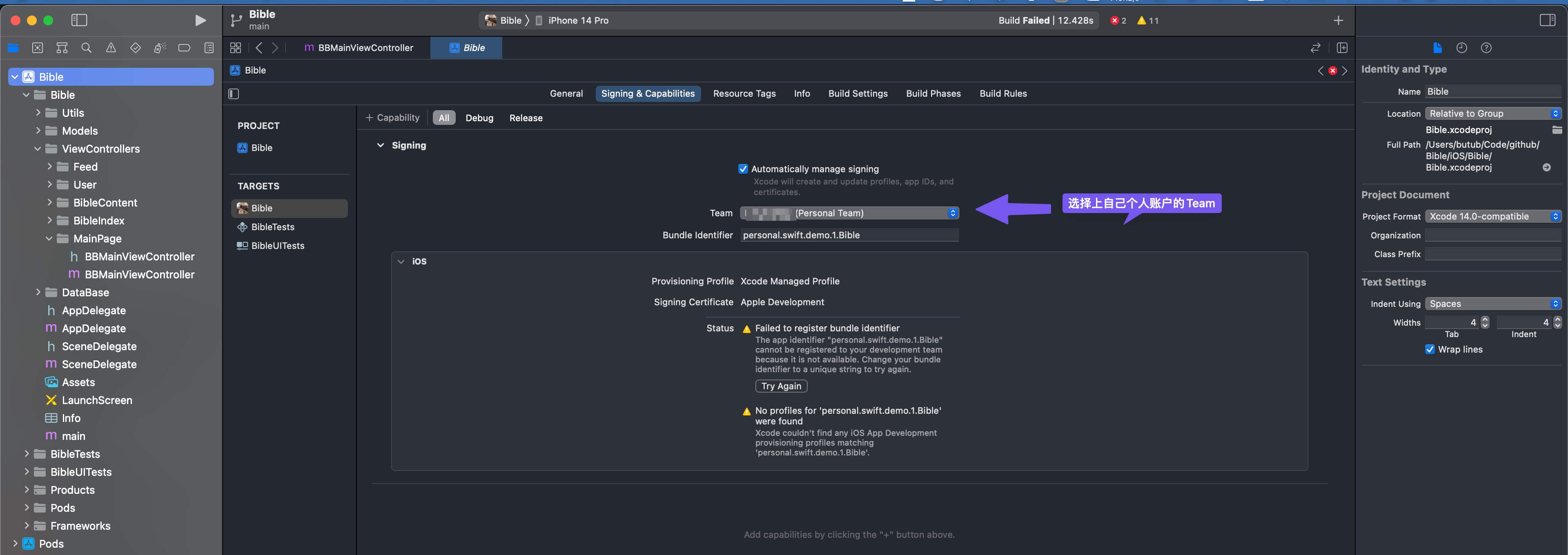Image resolution: width=1568 pixels, height=555 pixels.
Task: Switch to the Build Settings tab
Action: tap(857, 94)
